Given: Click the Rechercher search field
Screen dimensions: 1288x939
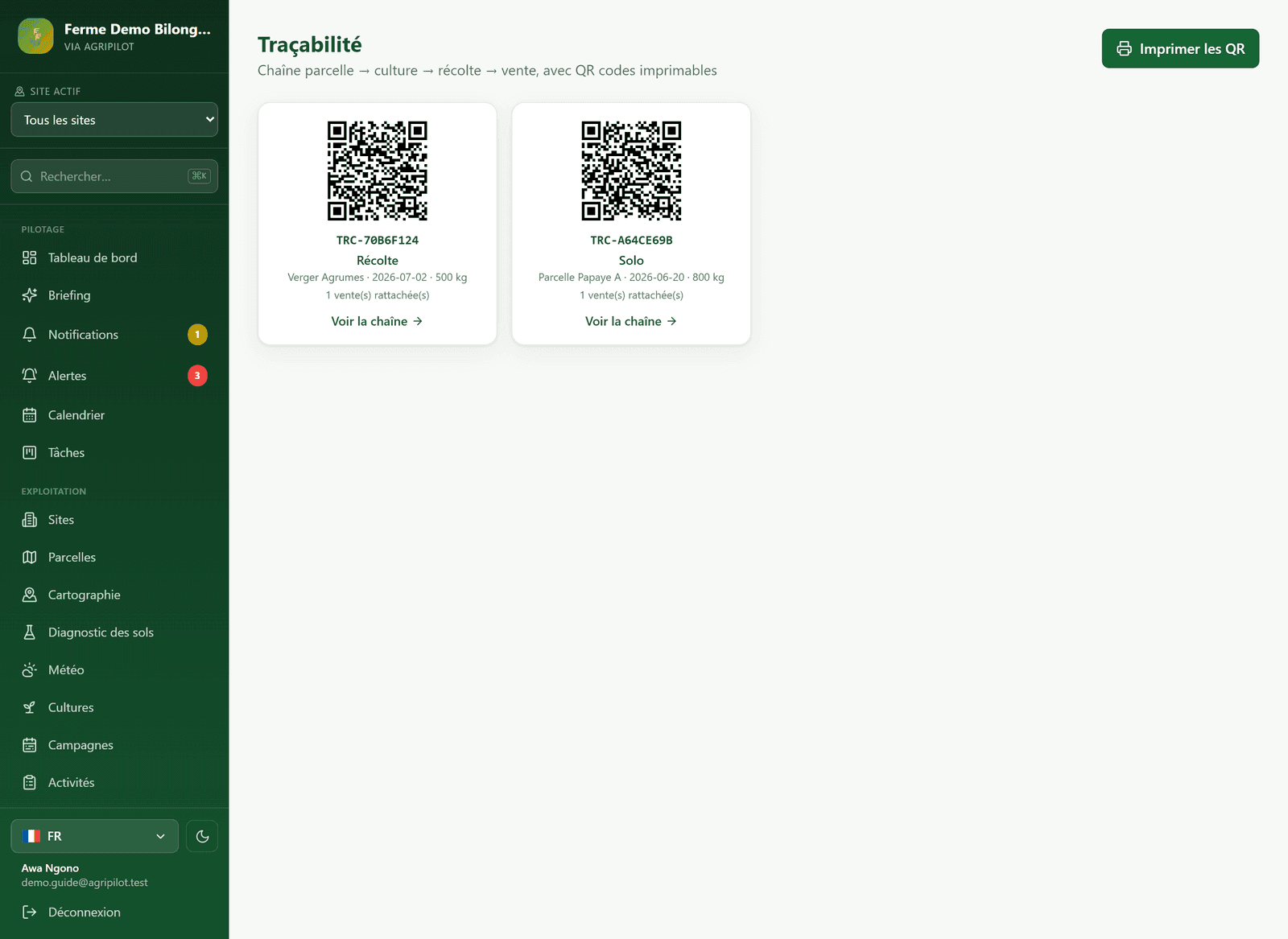Looking at the screenshot, I should tap(114, 176).
